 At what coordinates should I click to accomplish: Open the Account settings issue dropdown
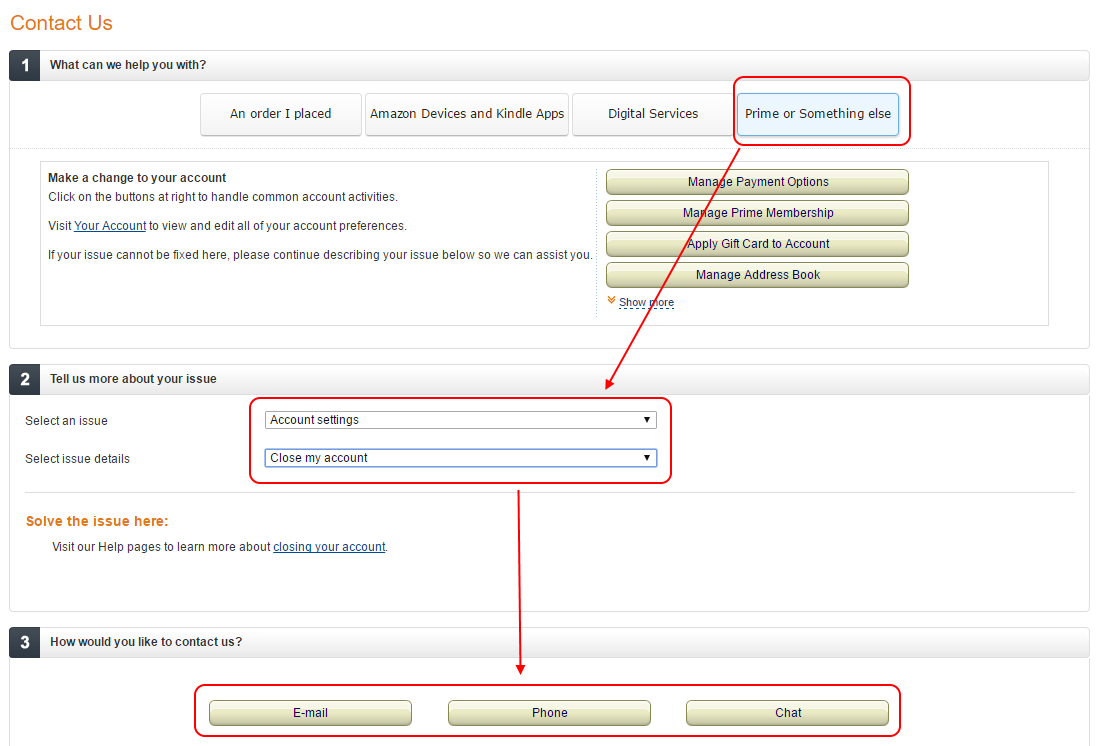(x=460, y=420)
